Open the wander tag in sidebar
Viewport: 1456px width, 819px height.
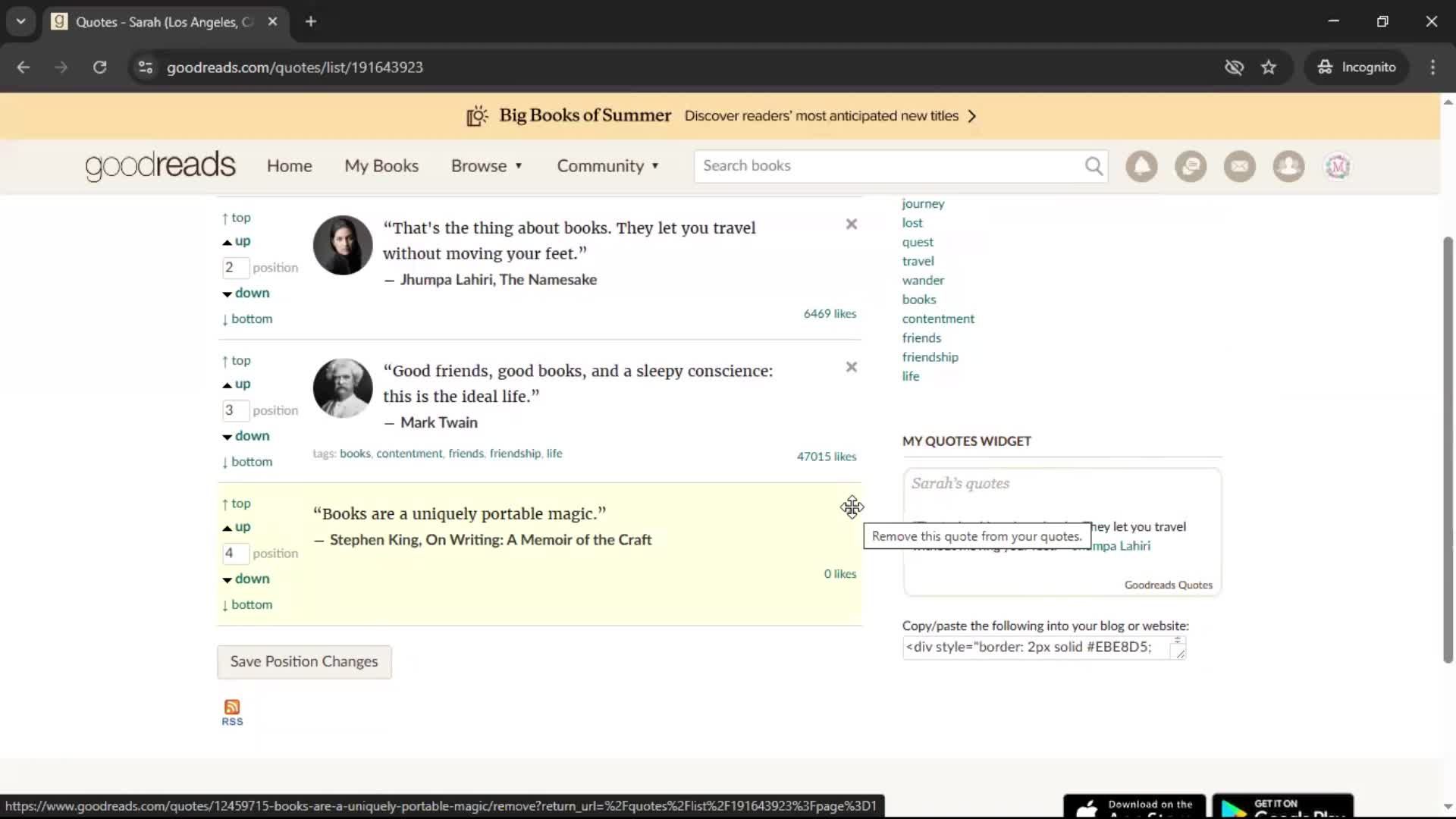point(923,281)
